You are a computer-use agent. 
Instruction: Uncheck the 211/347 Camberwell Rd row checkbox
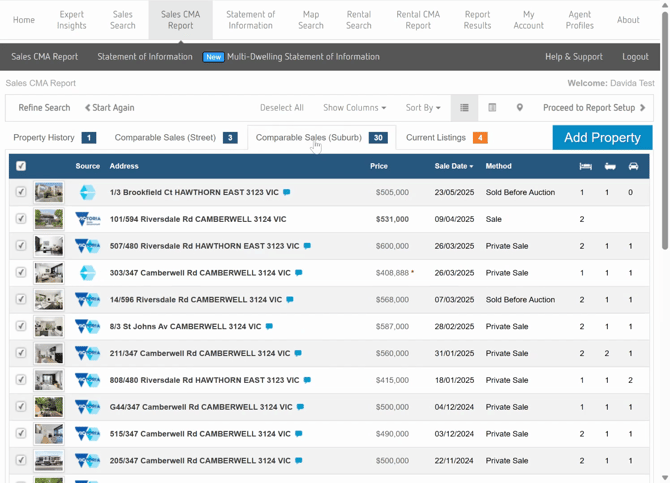(x=21, y=353)
